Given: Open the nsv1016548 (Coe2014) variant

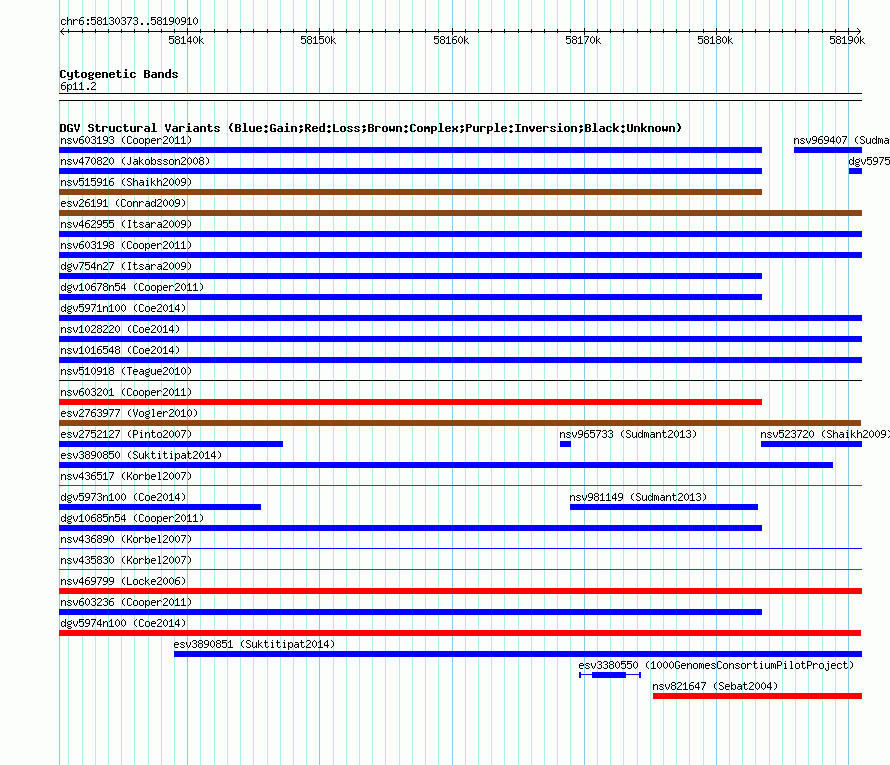Looking at the screenshot, I should (120, 350).
